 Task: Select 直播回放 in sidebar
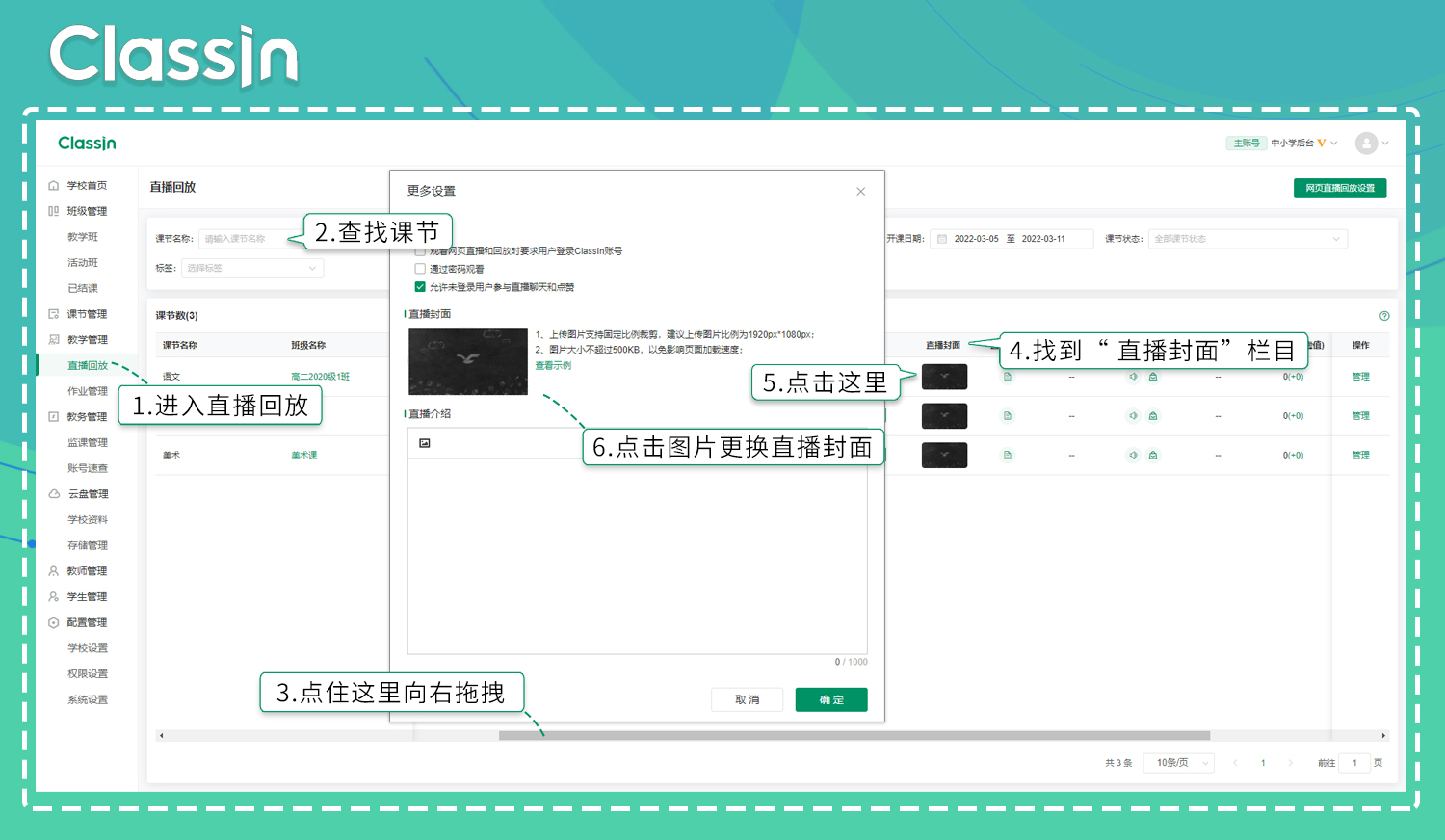[88, 366]
